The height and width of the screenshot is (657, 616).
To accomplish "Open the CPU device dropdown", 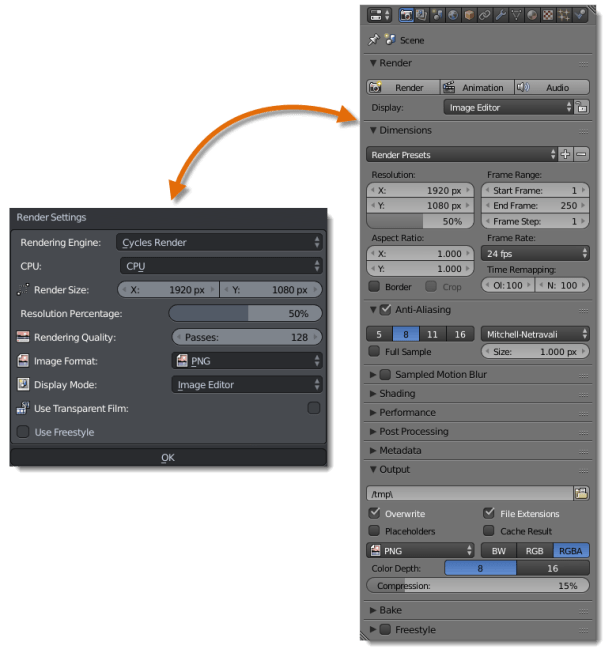I will [x=221, y=266].
